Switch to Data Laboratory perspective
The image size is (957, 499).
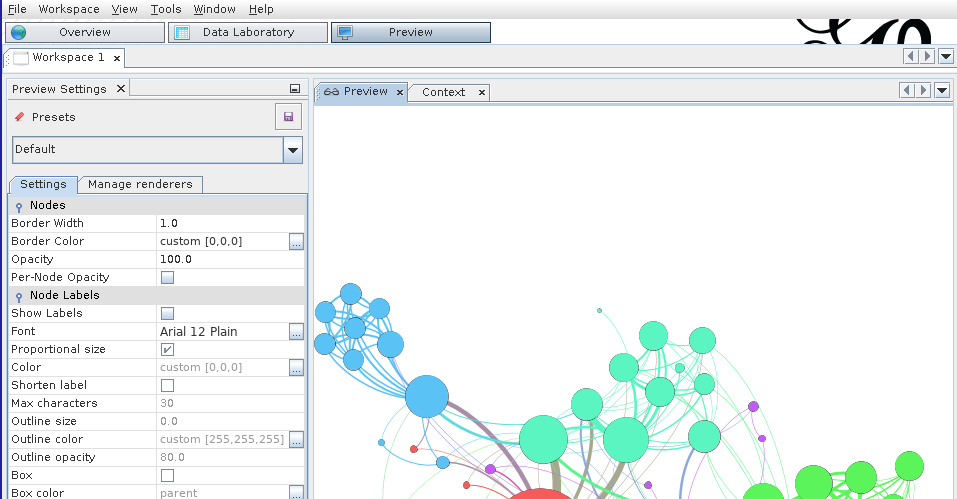tap(248, 32)
